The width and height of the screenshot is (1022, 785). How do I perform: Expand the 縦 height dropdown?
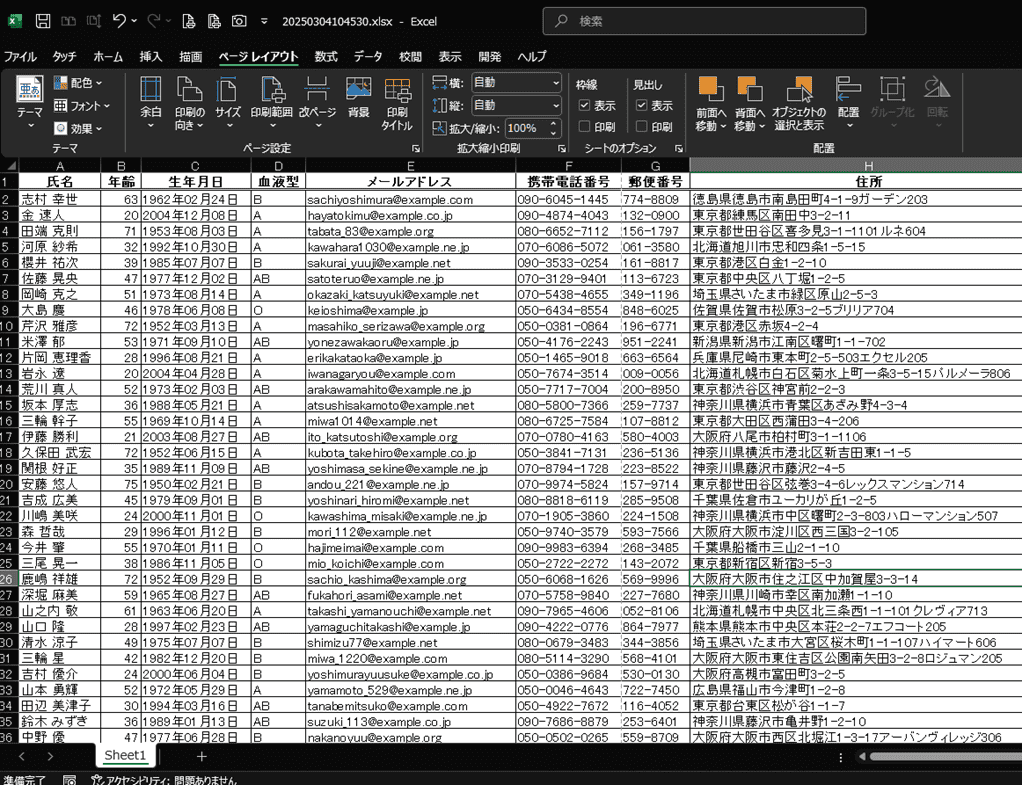tap(555, 105)
